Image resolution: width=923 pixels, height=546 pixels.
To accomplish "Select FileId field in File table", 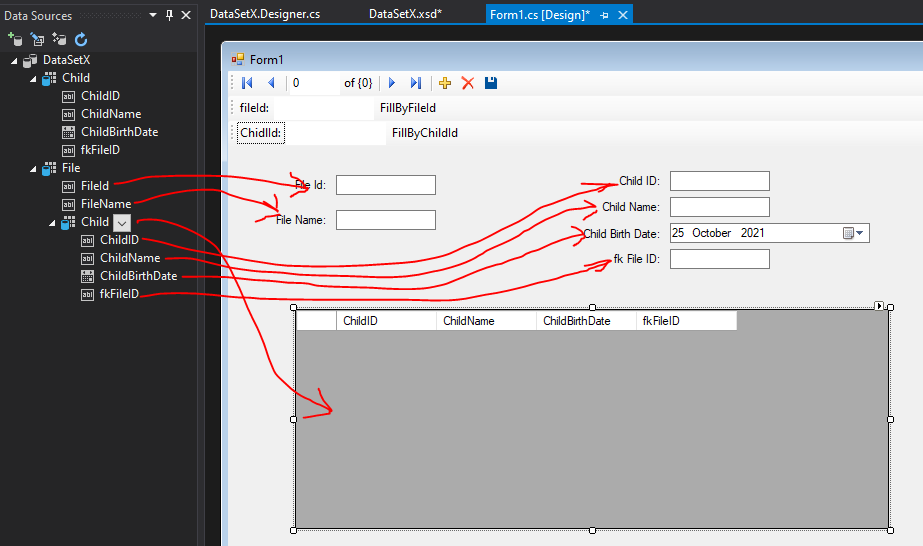I will tap(95, 186).
